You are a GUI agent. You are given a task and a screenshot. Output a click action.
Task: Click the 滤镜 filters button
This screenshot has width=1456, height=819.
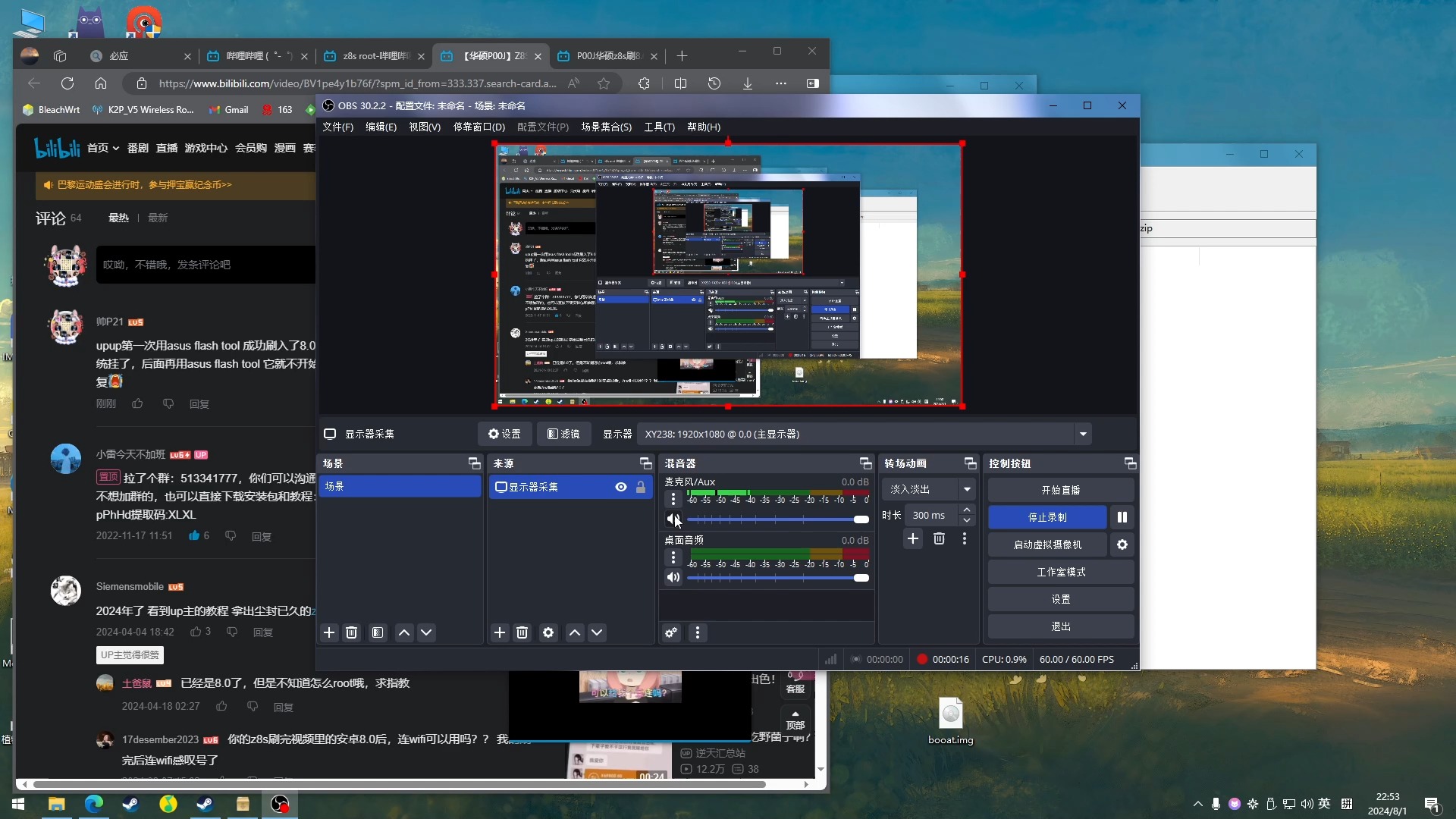point(563,434)
